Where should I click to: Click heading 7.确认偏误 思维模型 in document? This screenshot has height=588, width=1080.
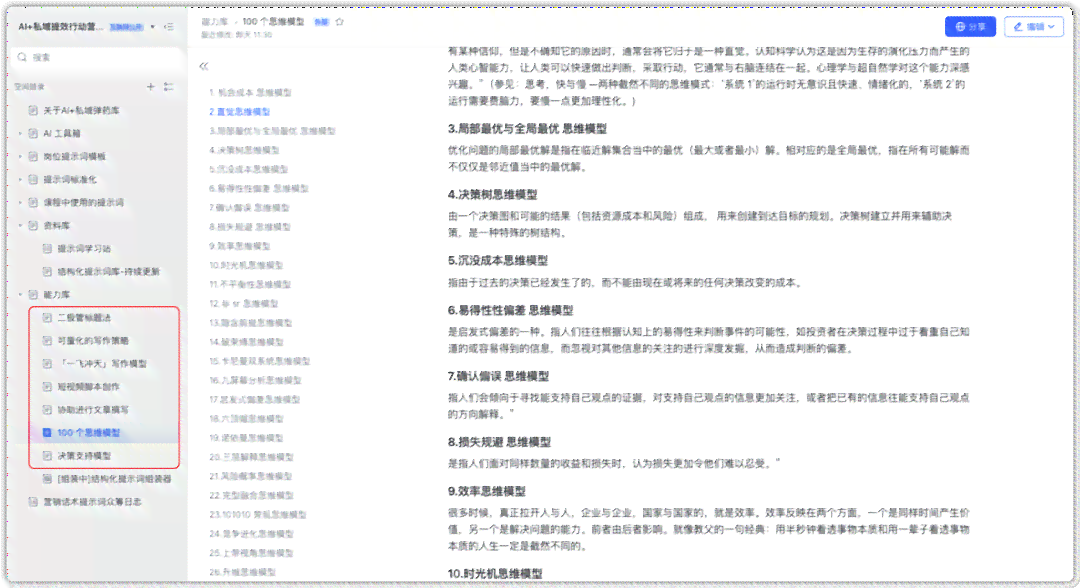click(499, 376)
